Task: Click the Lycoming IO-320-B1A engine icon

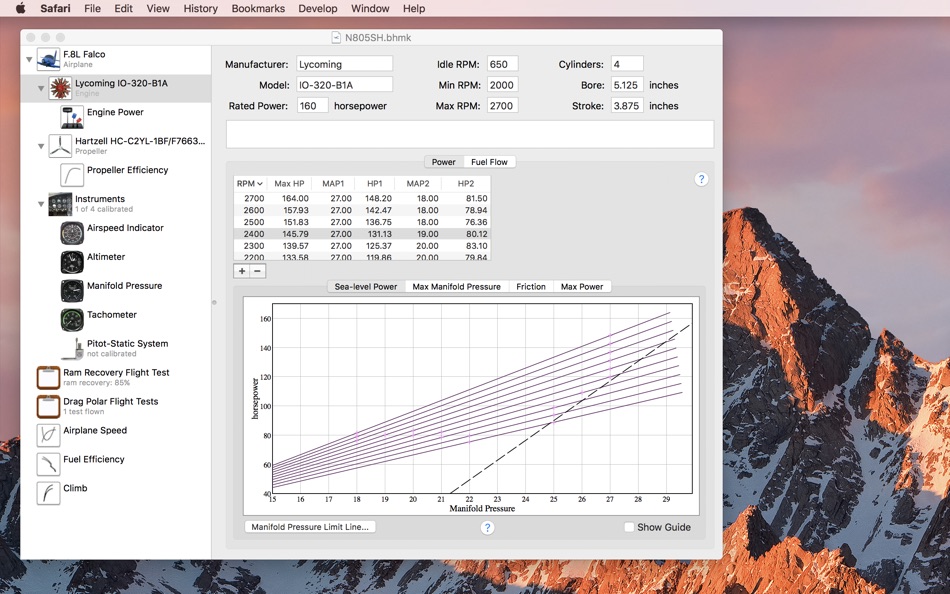Action: coord(60,88)
